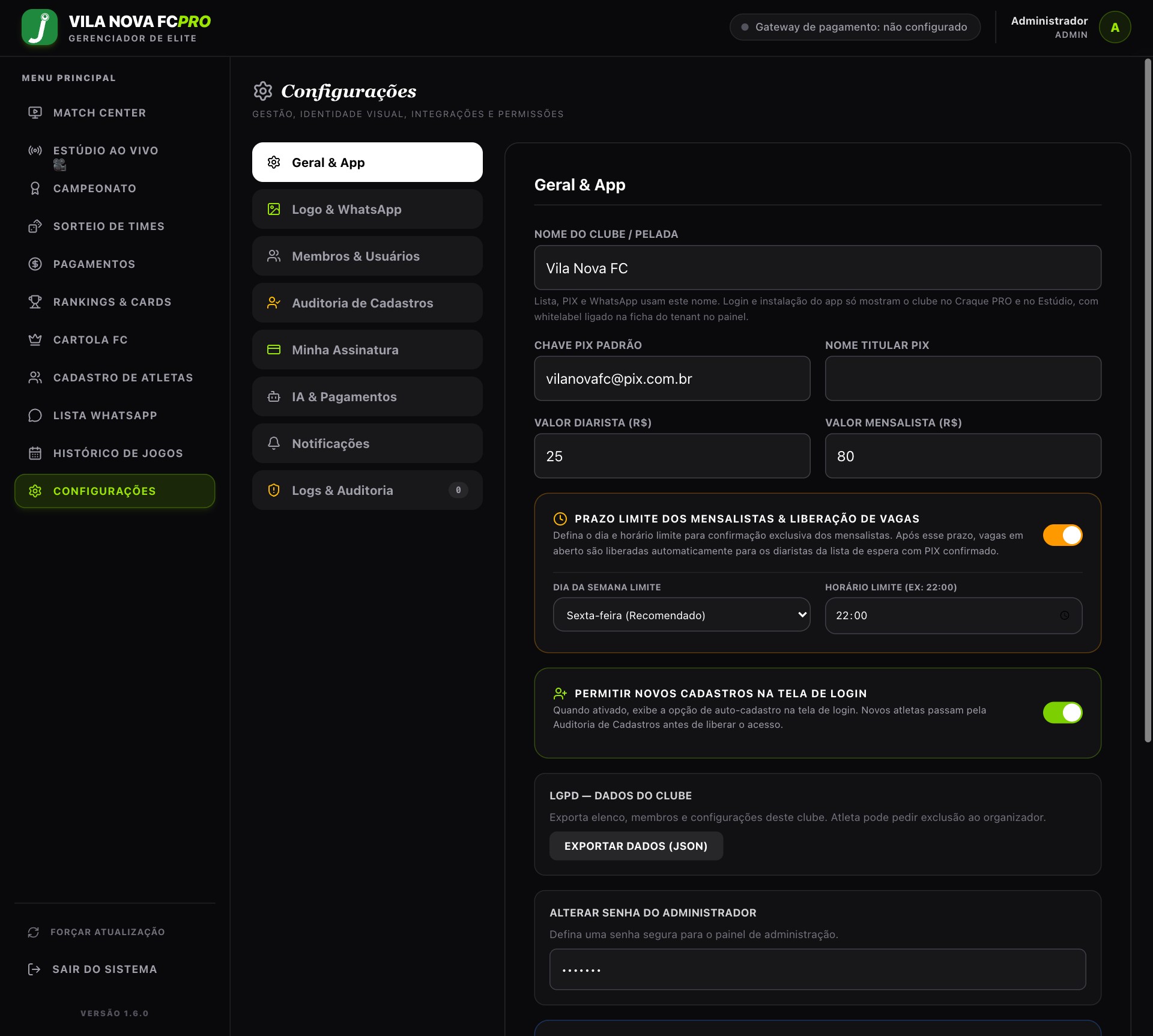The image size is (1153, 1036).
Task: Click the Valor Diarista input showing 25
Action: coord(672,456)
